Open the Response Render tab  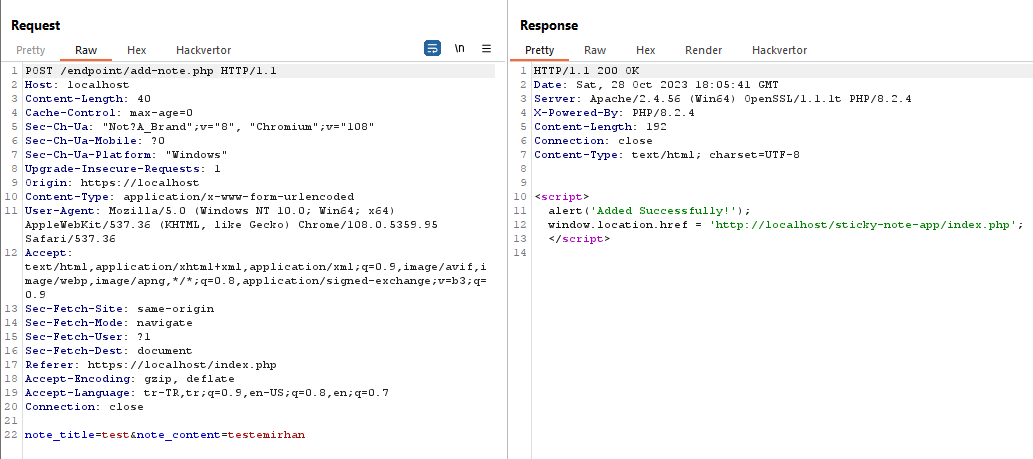[x=704, y=50]
